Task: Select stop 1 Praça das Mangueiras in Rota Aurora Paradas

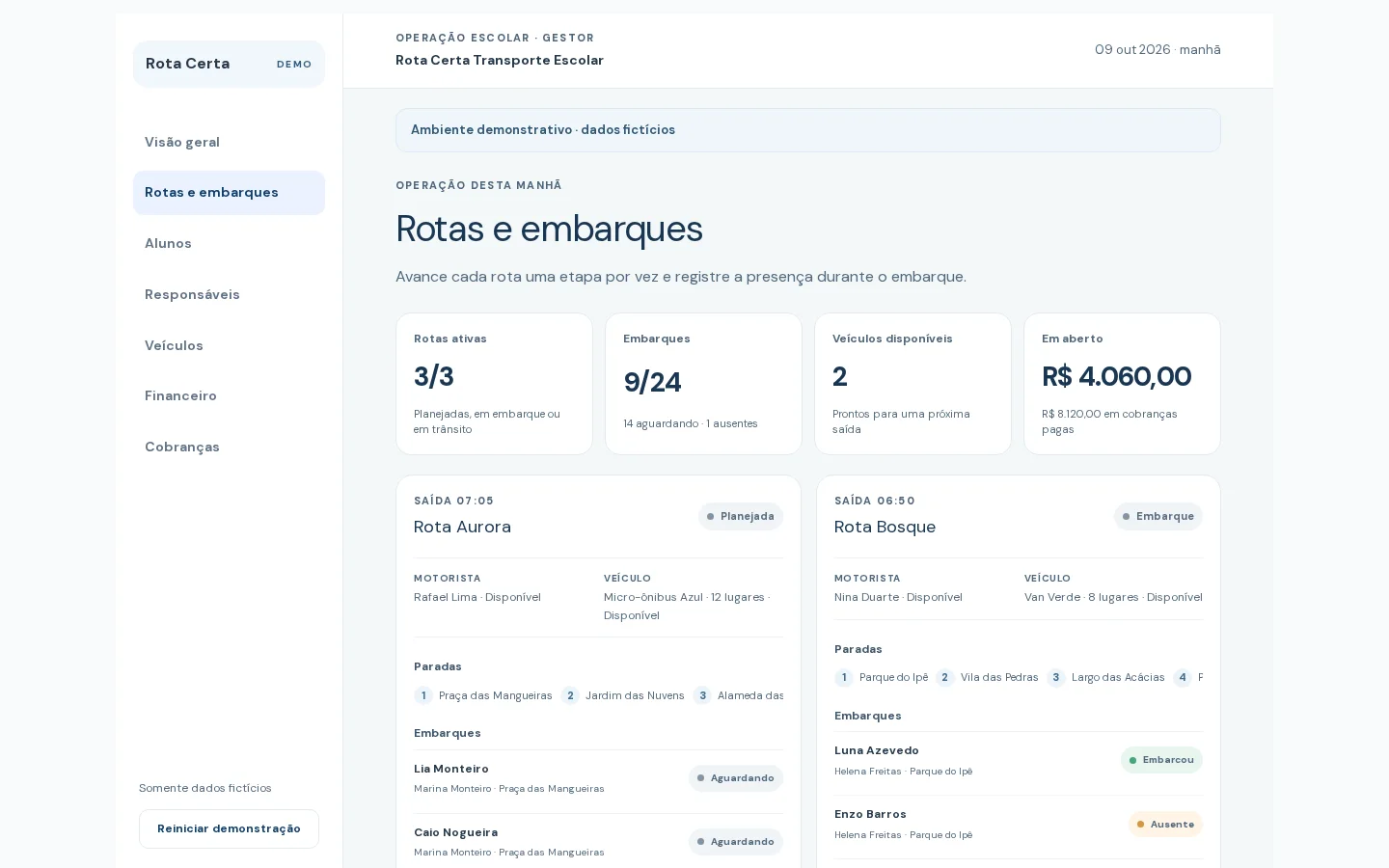Action: click(483, 695)
